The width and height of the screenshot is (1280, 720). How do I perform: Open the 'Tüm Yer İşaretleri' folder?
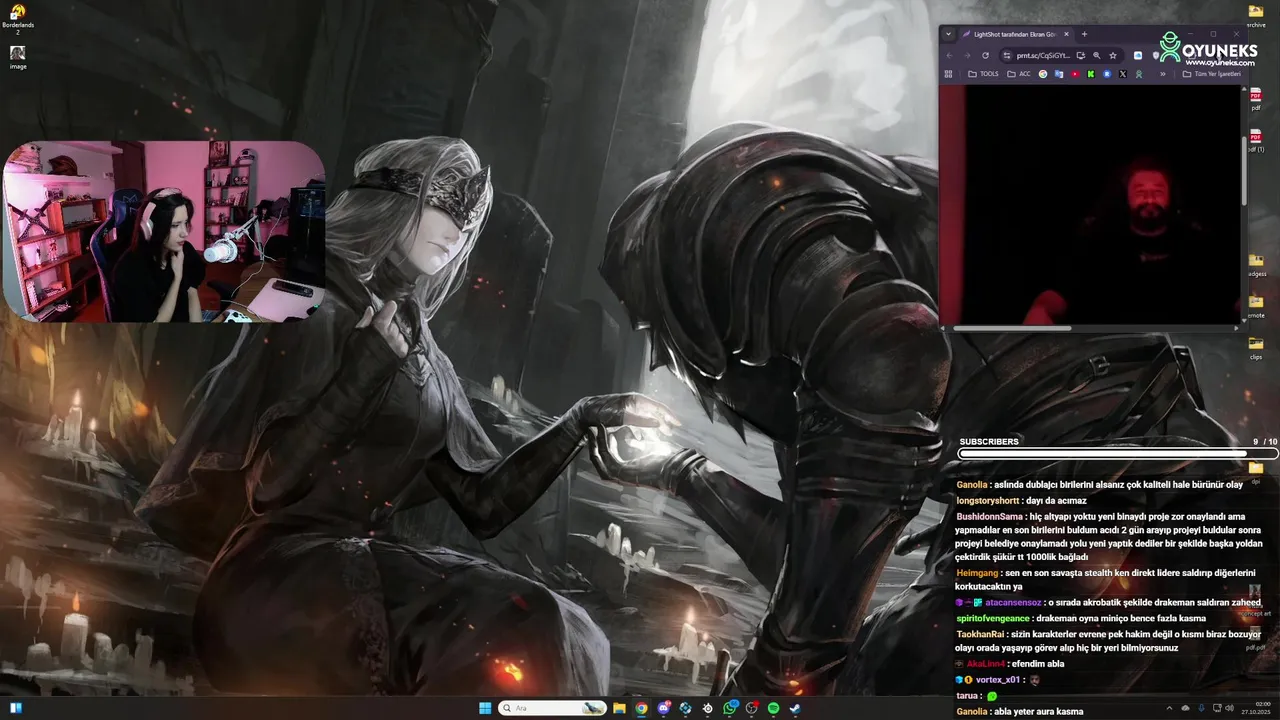[x=1211, y=74]
